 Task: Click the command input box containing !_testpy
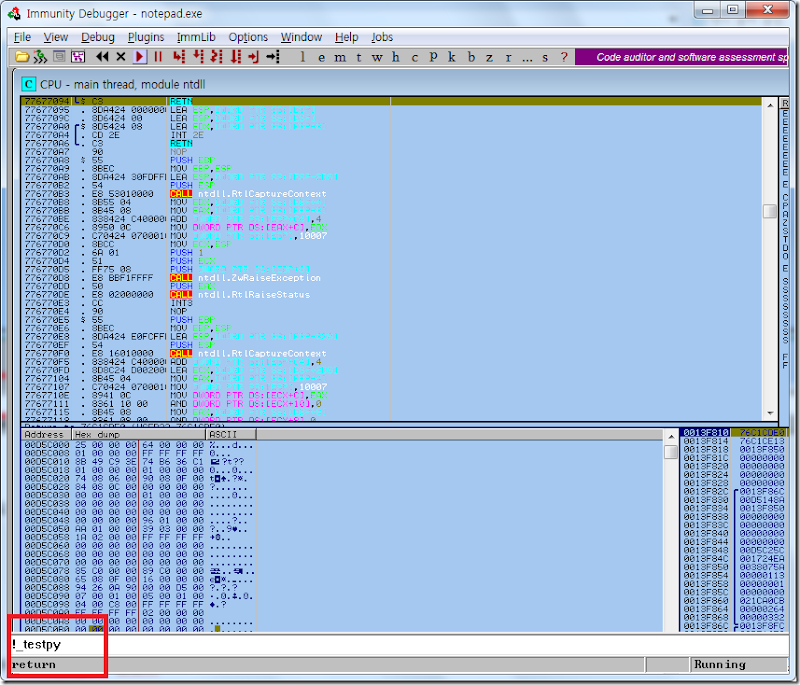click(x=300, y=645)
